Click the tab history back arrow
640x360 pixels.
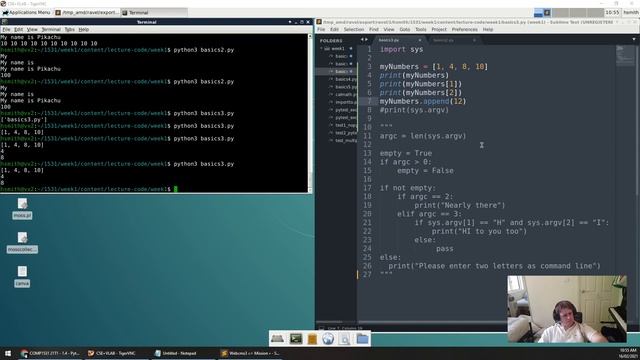point(362,40)
